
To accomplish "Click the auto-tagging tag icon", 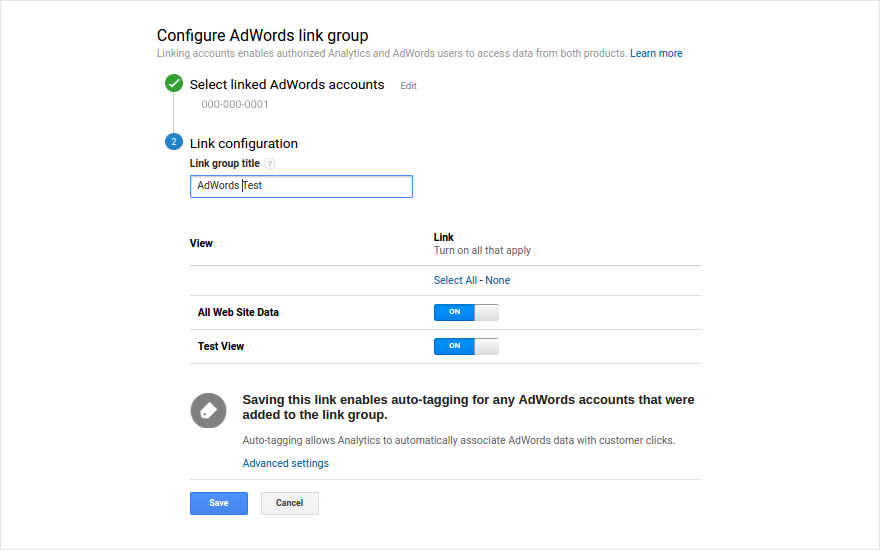I will pyautogui.click(x=208, y=410).
